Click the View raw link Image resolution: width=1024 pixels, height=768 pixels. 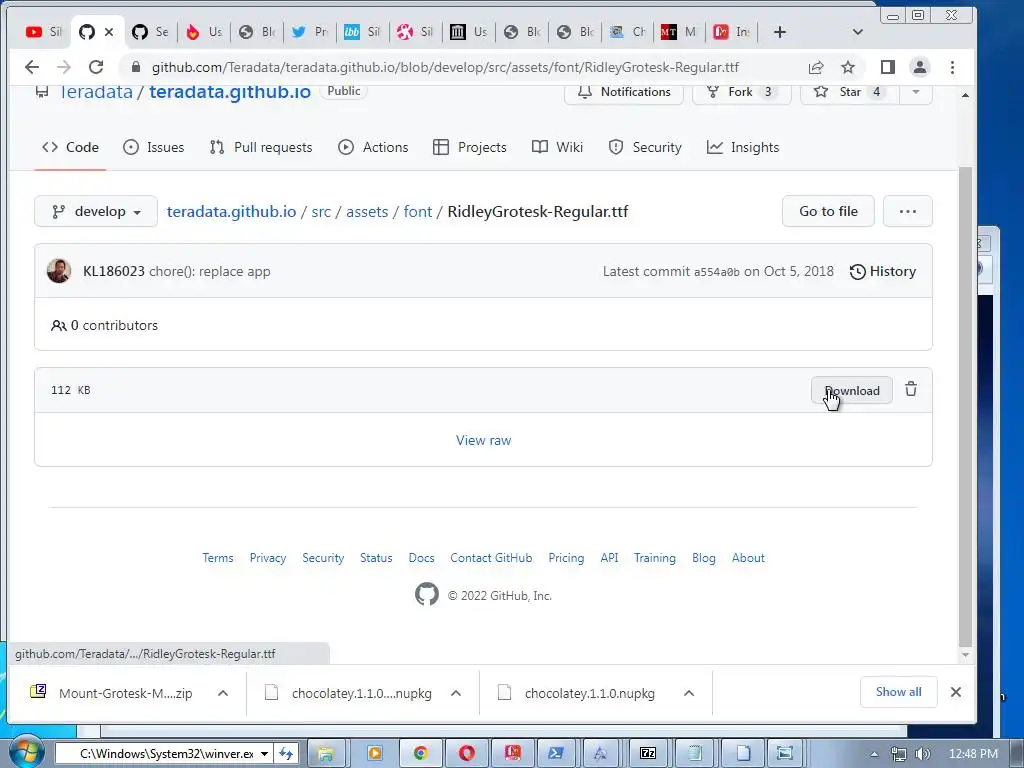coord(483,440)
